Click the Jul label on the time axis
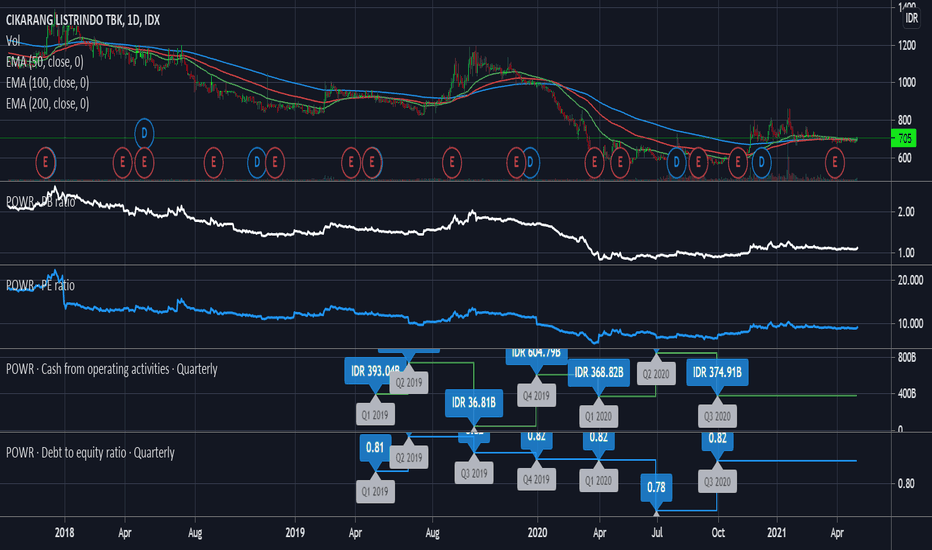The width and height of the screenshot is (932, 550). click(657, 533)
